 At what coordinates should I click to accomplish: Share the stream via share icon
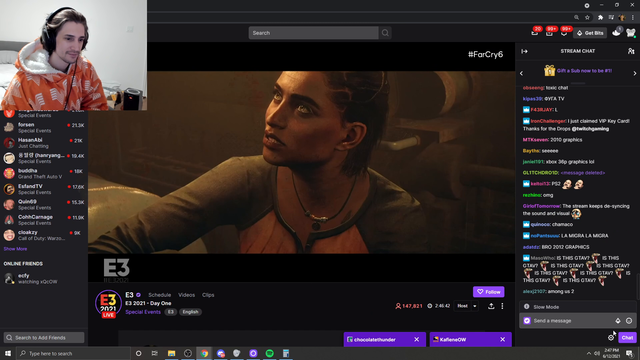click(x=491, y=306)
